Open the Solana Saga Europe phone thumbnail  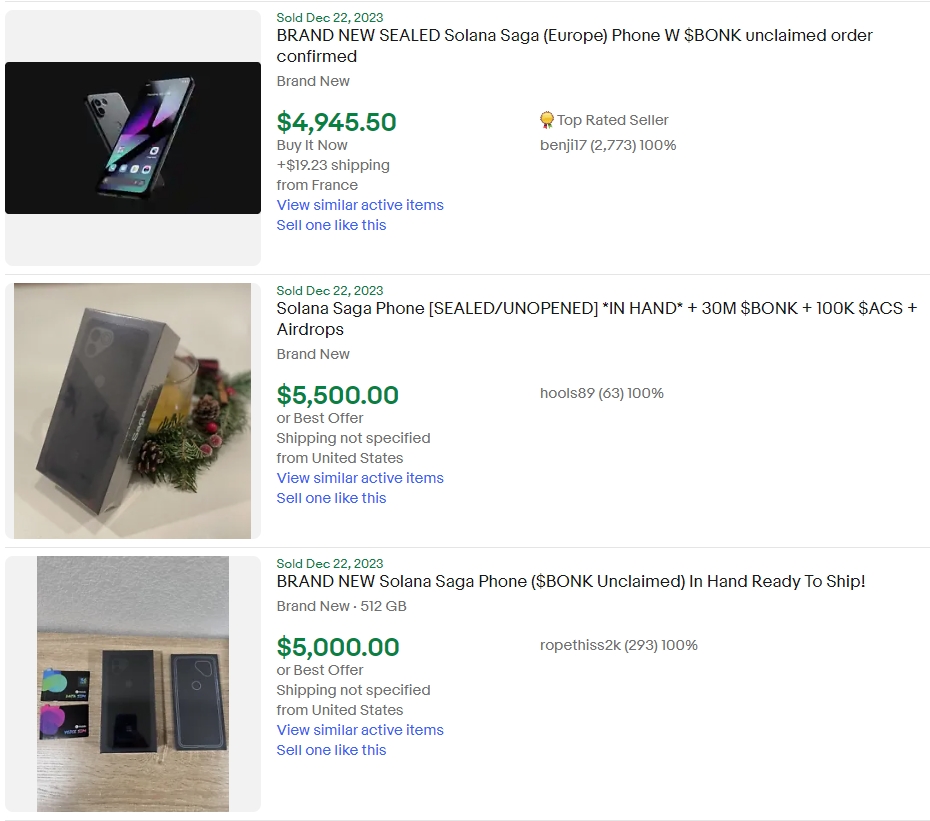point(133,138)
